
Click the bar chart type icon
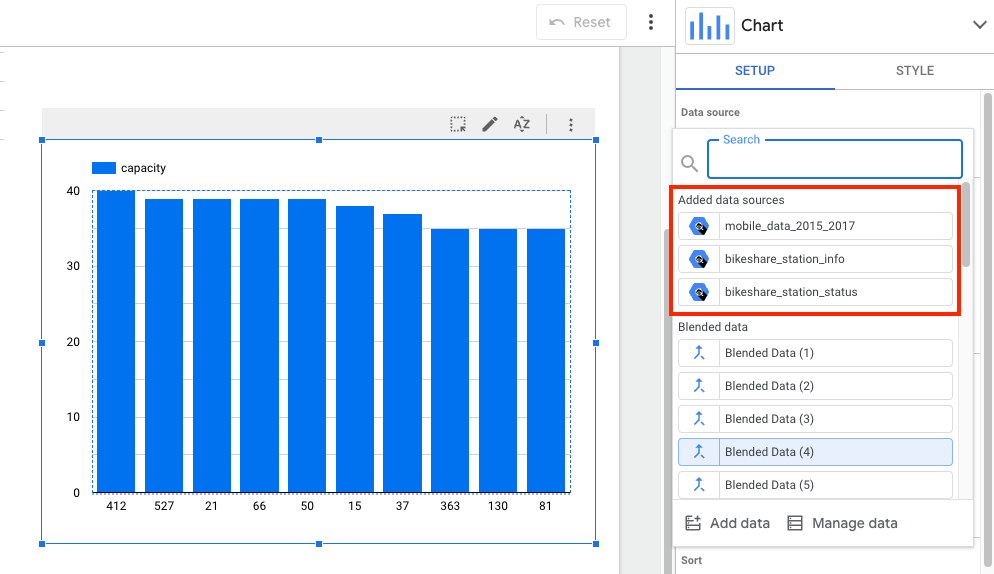[709, 26]
